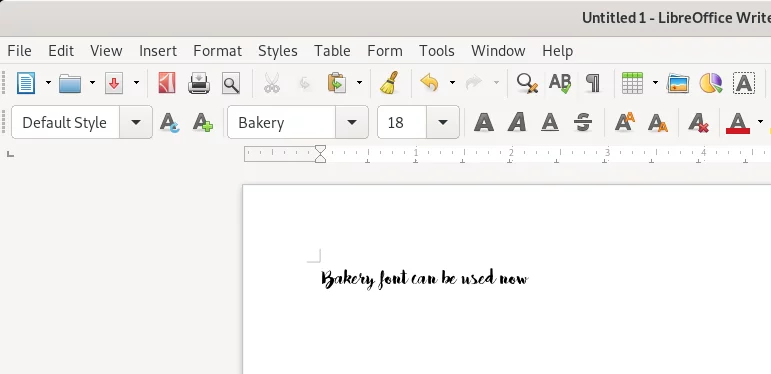Viewport: 771px width, 374px height.
Task: Open the Insert menu
Action: click(158, 51)
